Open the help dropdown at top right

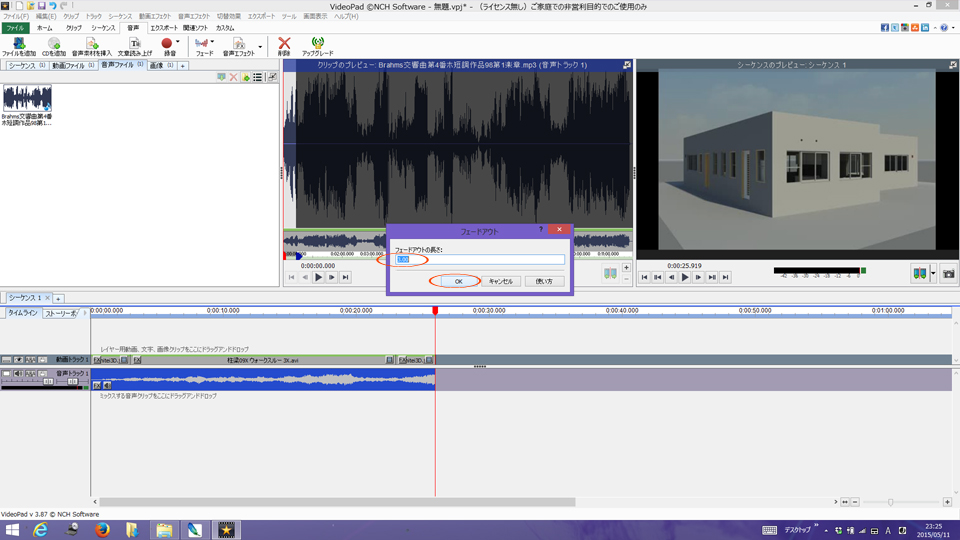click(953, 28)
